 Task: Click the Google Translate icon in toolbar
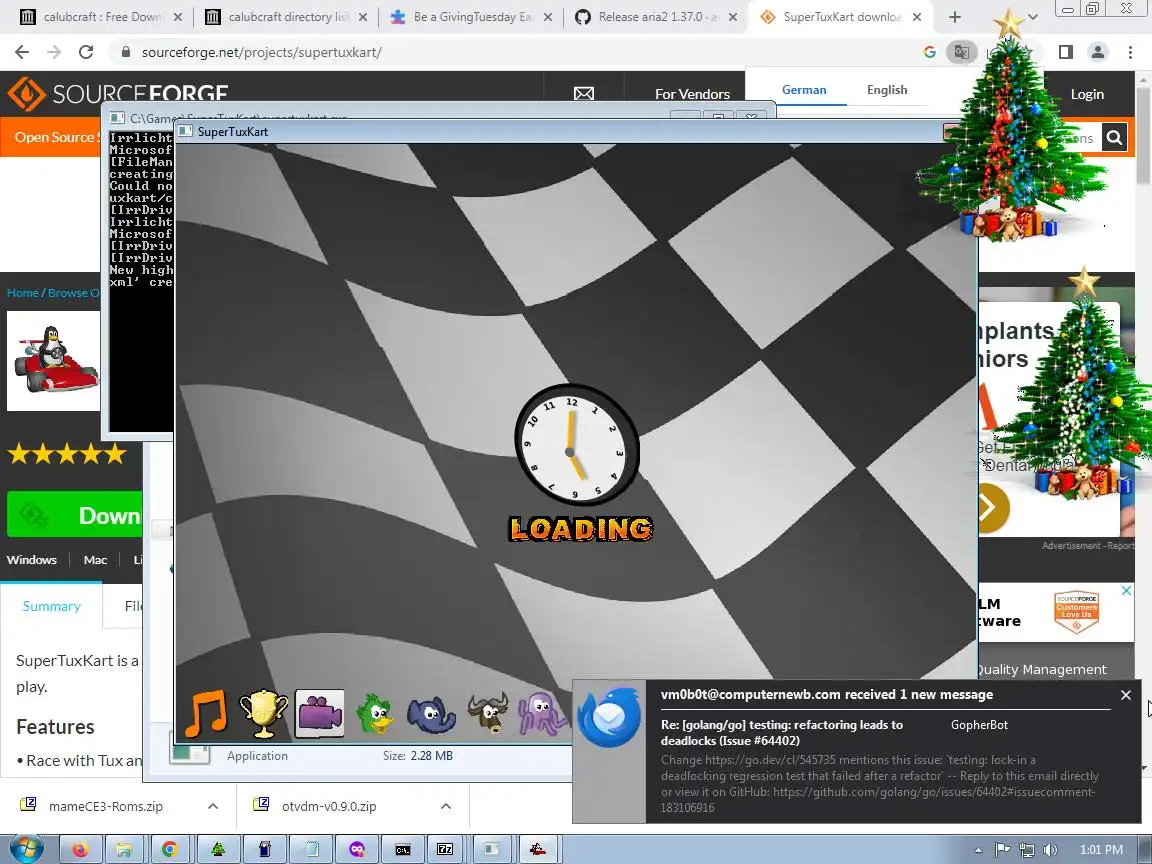(x=961, y=52)
